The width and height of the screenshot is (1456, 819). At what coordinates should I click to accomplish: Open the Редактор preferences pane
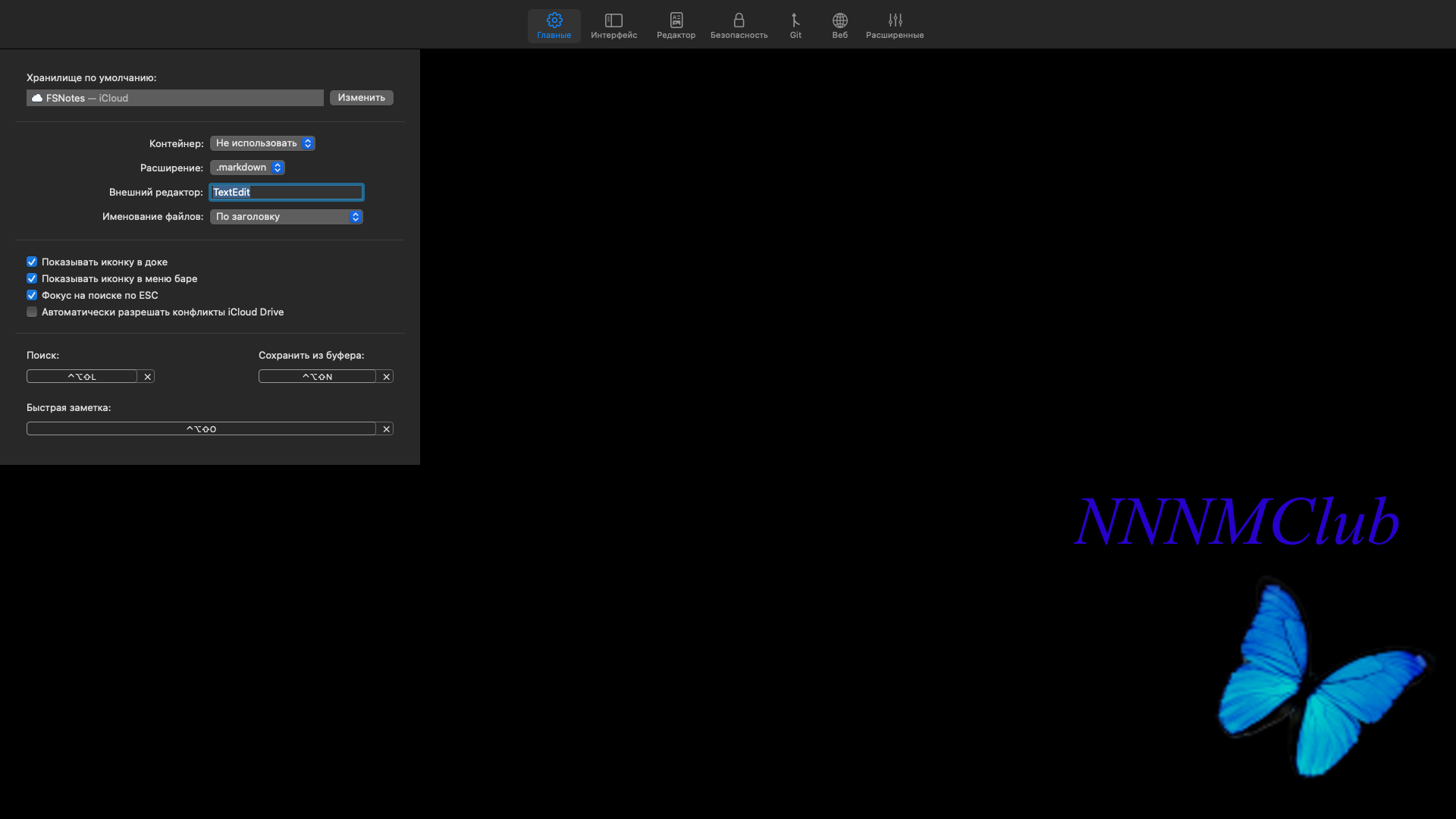pyautogui.click(x=676, y=25)
